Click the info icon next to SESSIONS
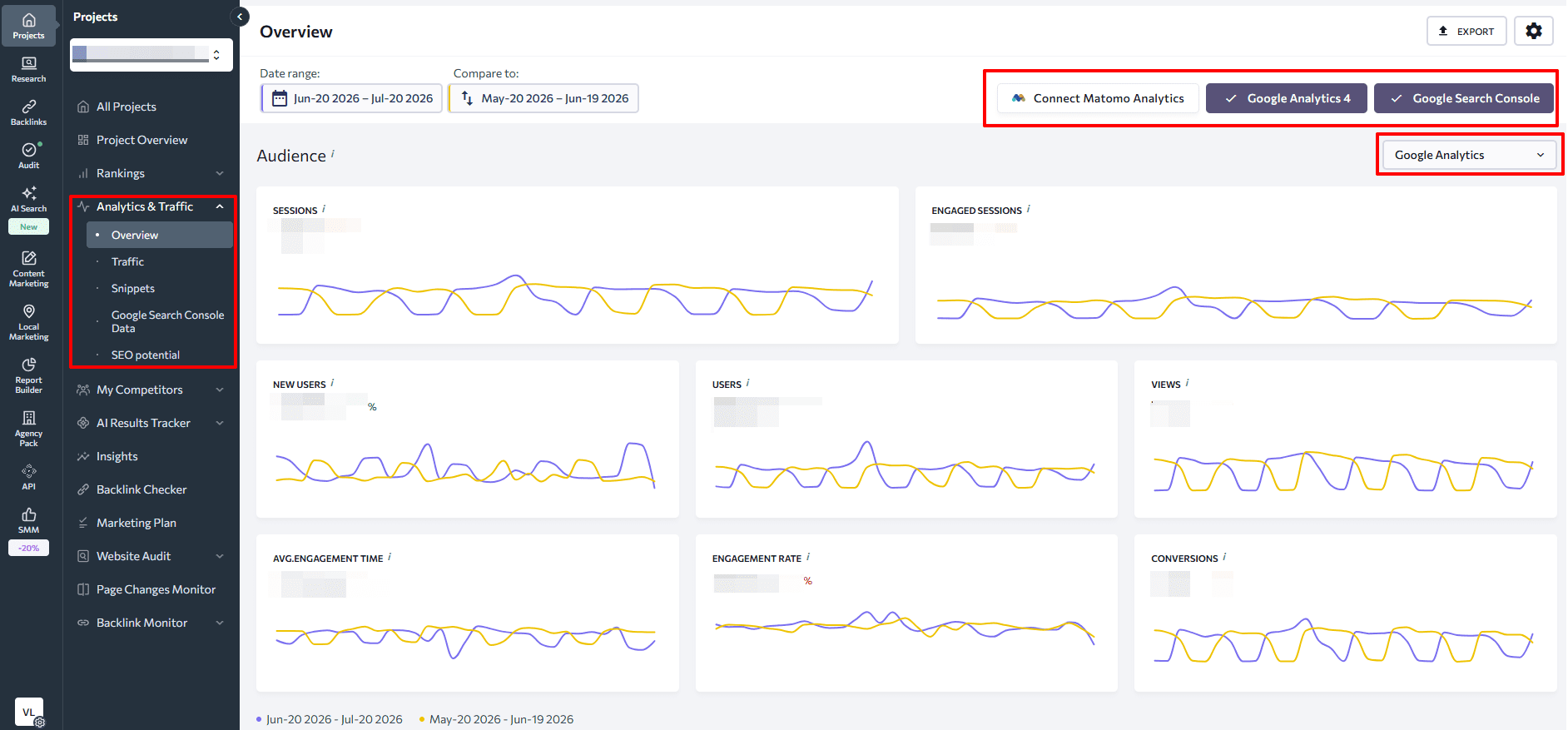 324,209
